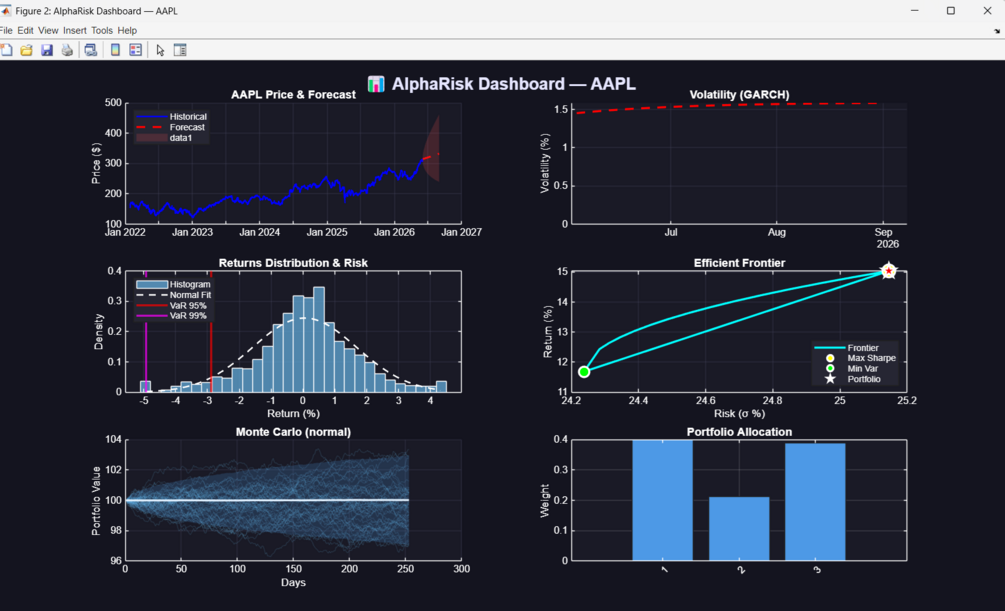Viewport: 1005px width, 611px height.
Task: Toggle the Edit Plot arrow tool
Action: 160,50
